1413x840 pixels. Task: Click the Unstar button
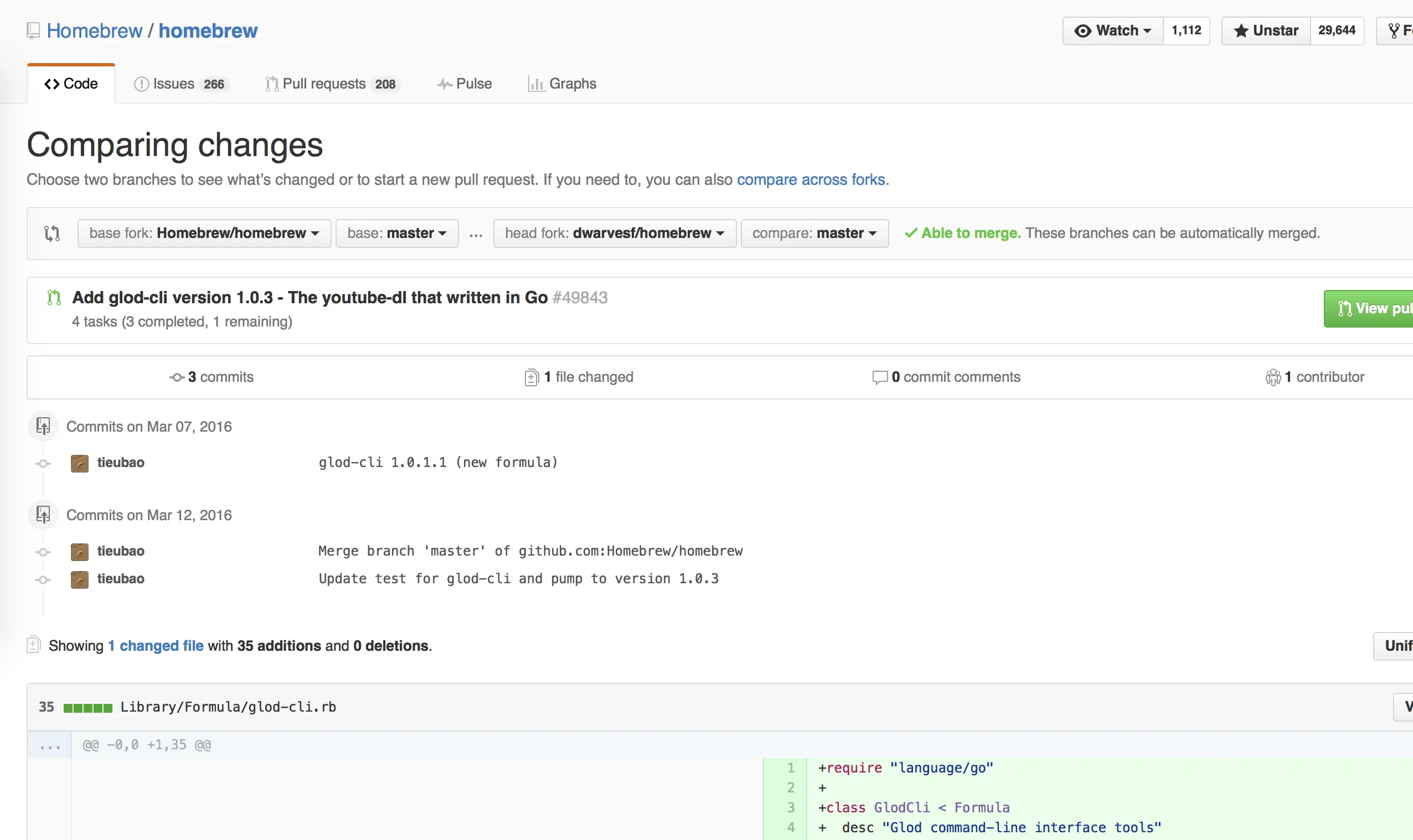pyautogui.click(x=1266, y=31)
